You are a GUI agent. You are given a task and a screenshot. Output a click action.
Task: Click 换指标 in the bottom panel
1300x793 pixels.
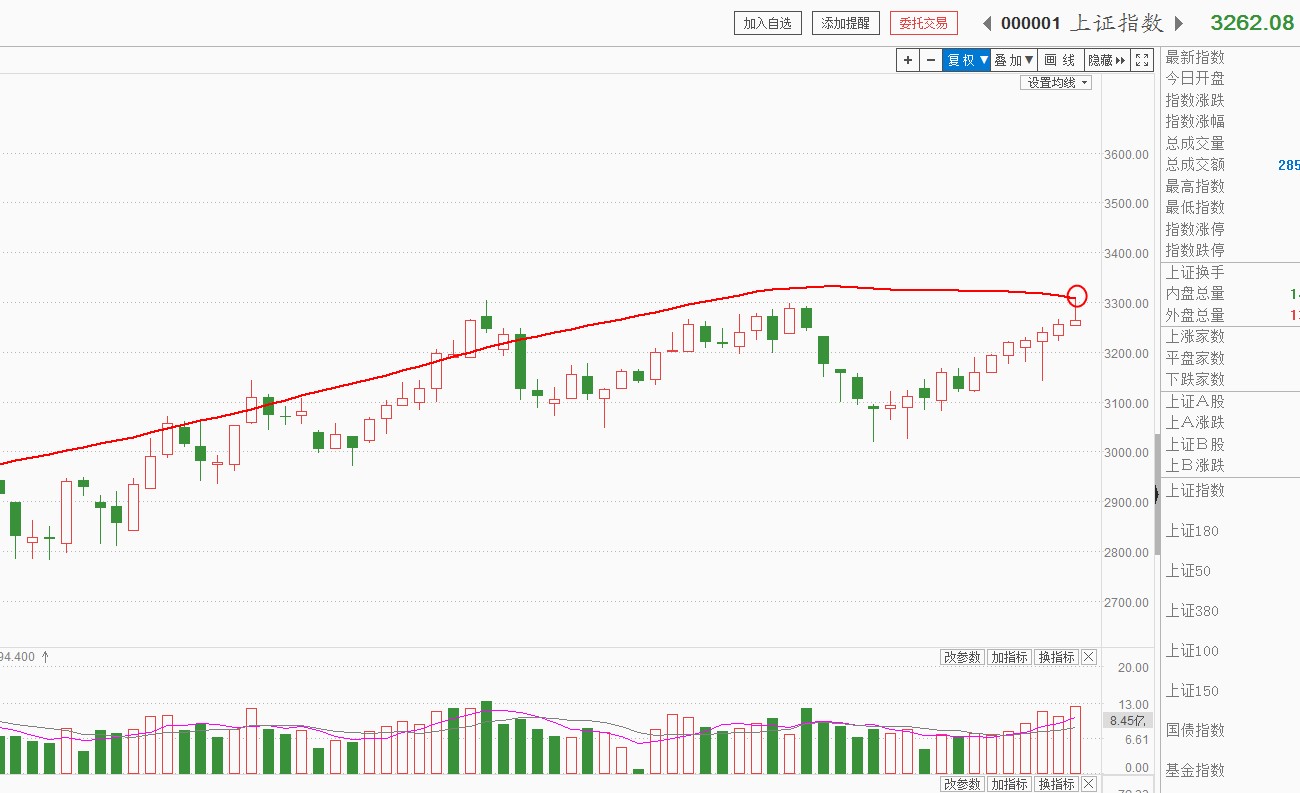tap(1056, 784)
